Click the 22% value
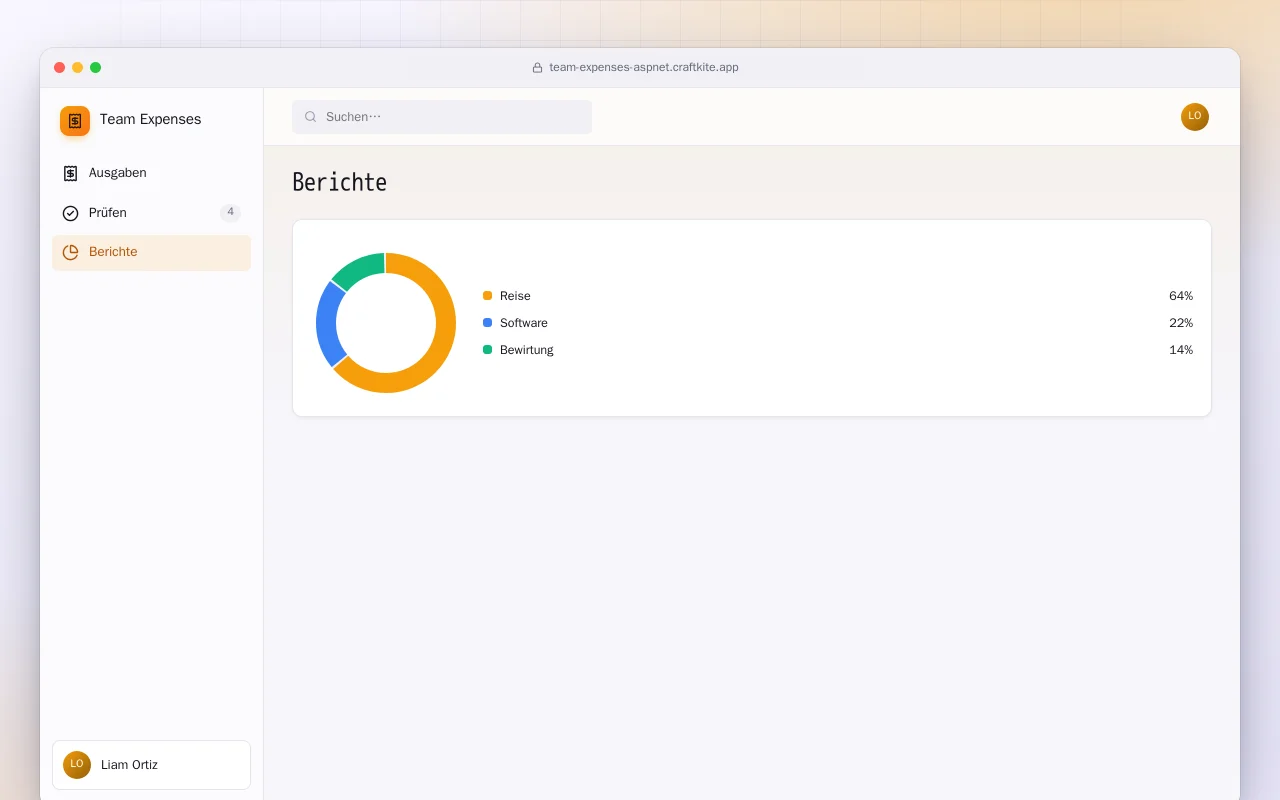The height and width of the screenshot is (800, 1280). (x=1181, y=323)
